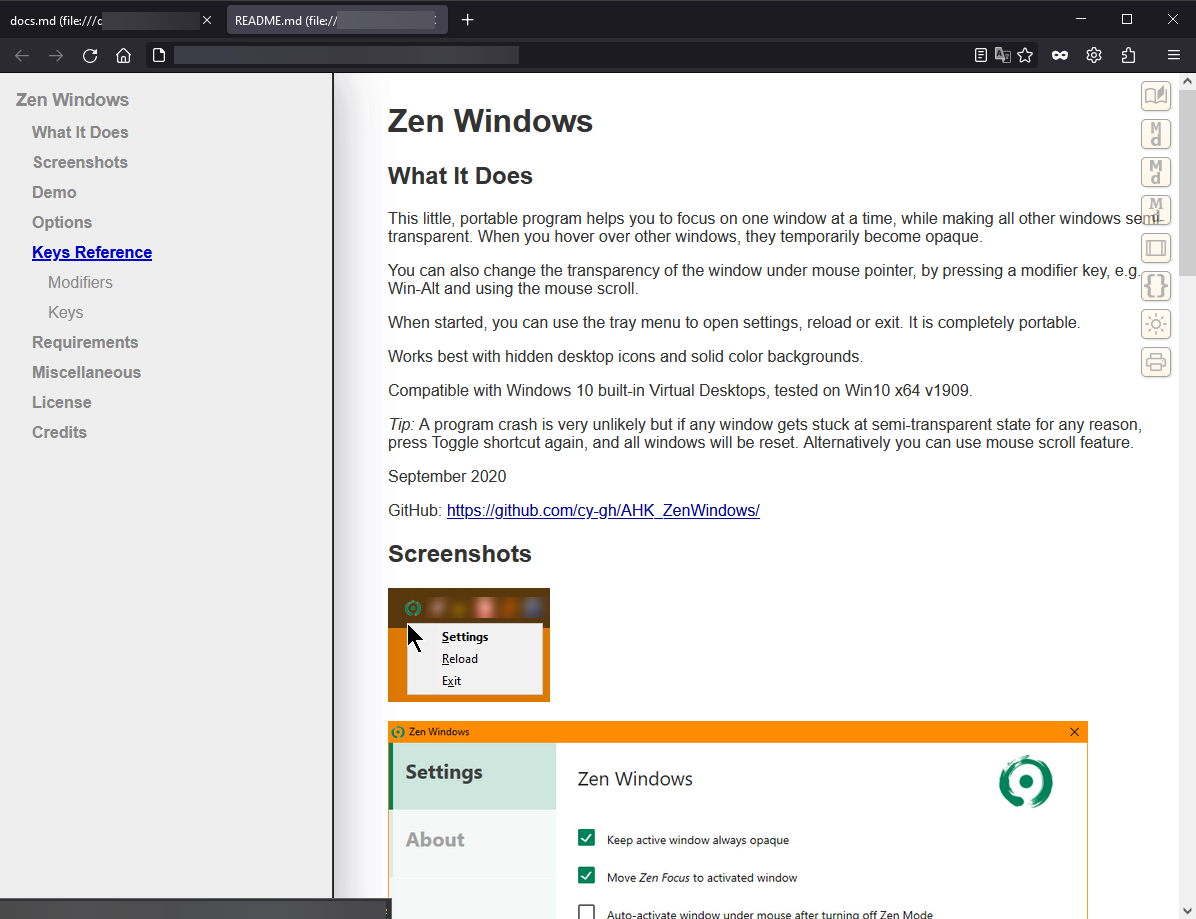Toggle the light theme sun icon

pyautogui.click(x=1156, y=324)
